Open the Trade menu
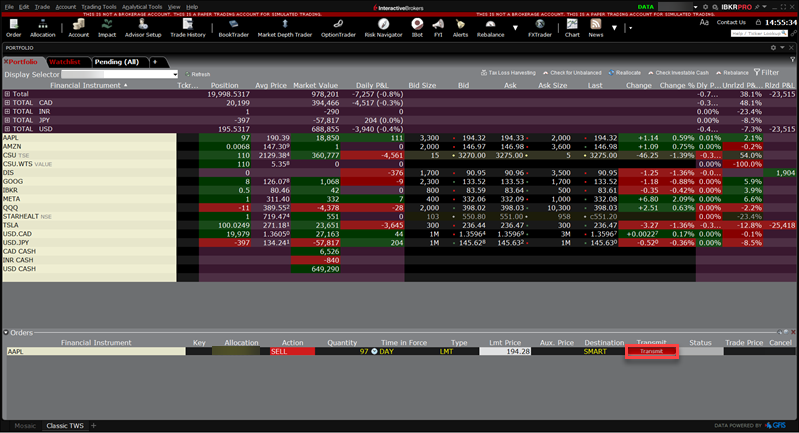Screen dimensions: 799x433 click(42, 7)
